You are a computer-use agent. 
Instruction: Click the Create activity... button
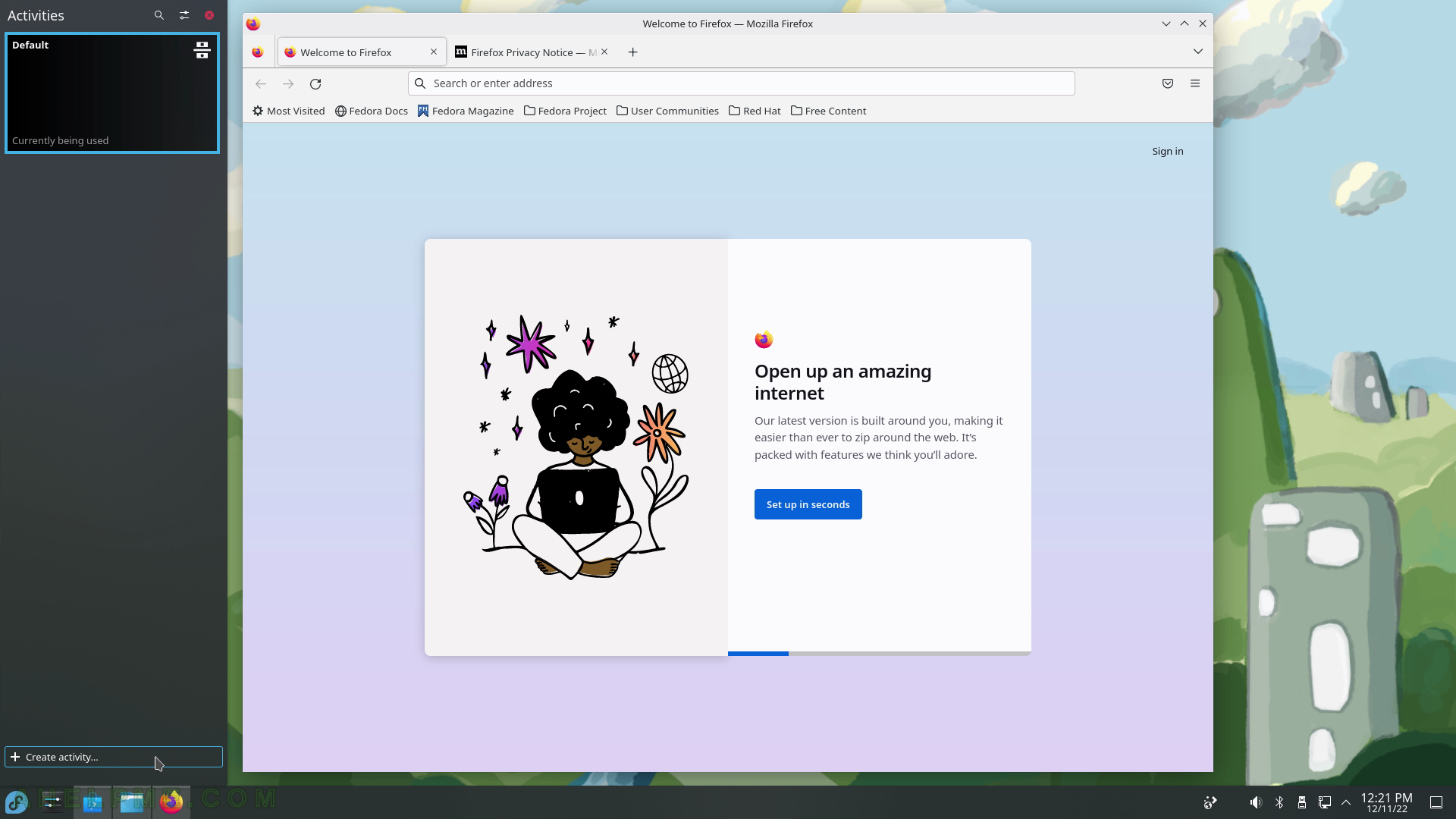[x=114, y=757]
